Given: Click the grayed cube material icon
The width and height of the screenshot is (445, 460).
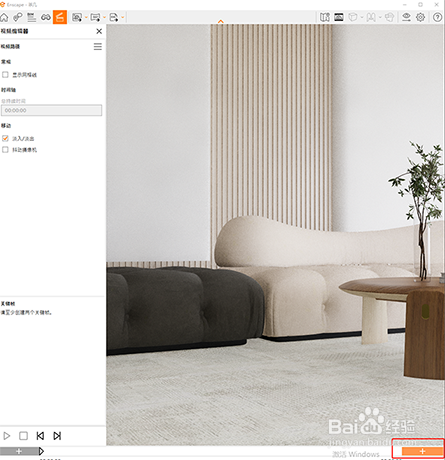Looking at the screenshot, I should (x=353, y=17).
